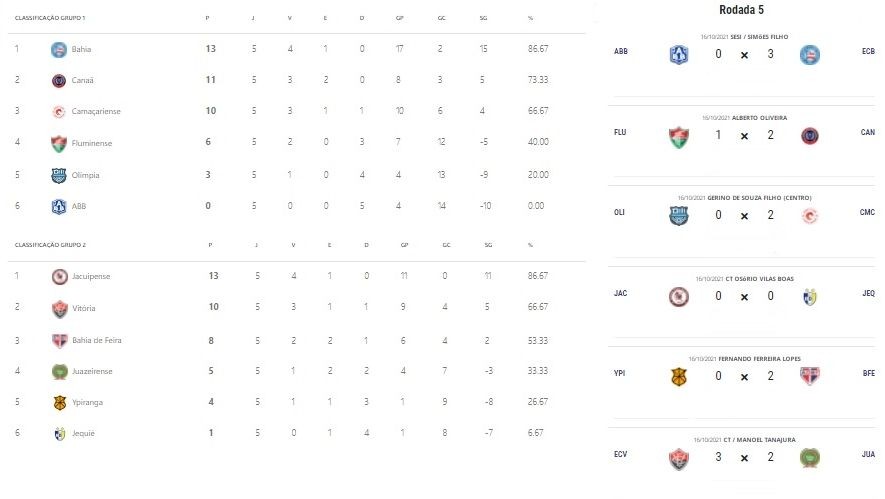The height and width of the screenshot is (499, 885).
Task: Click the Ypiranga crest in standings
Action: click(60, 402)
